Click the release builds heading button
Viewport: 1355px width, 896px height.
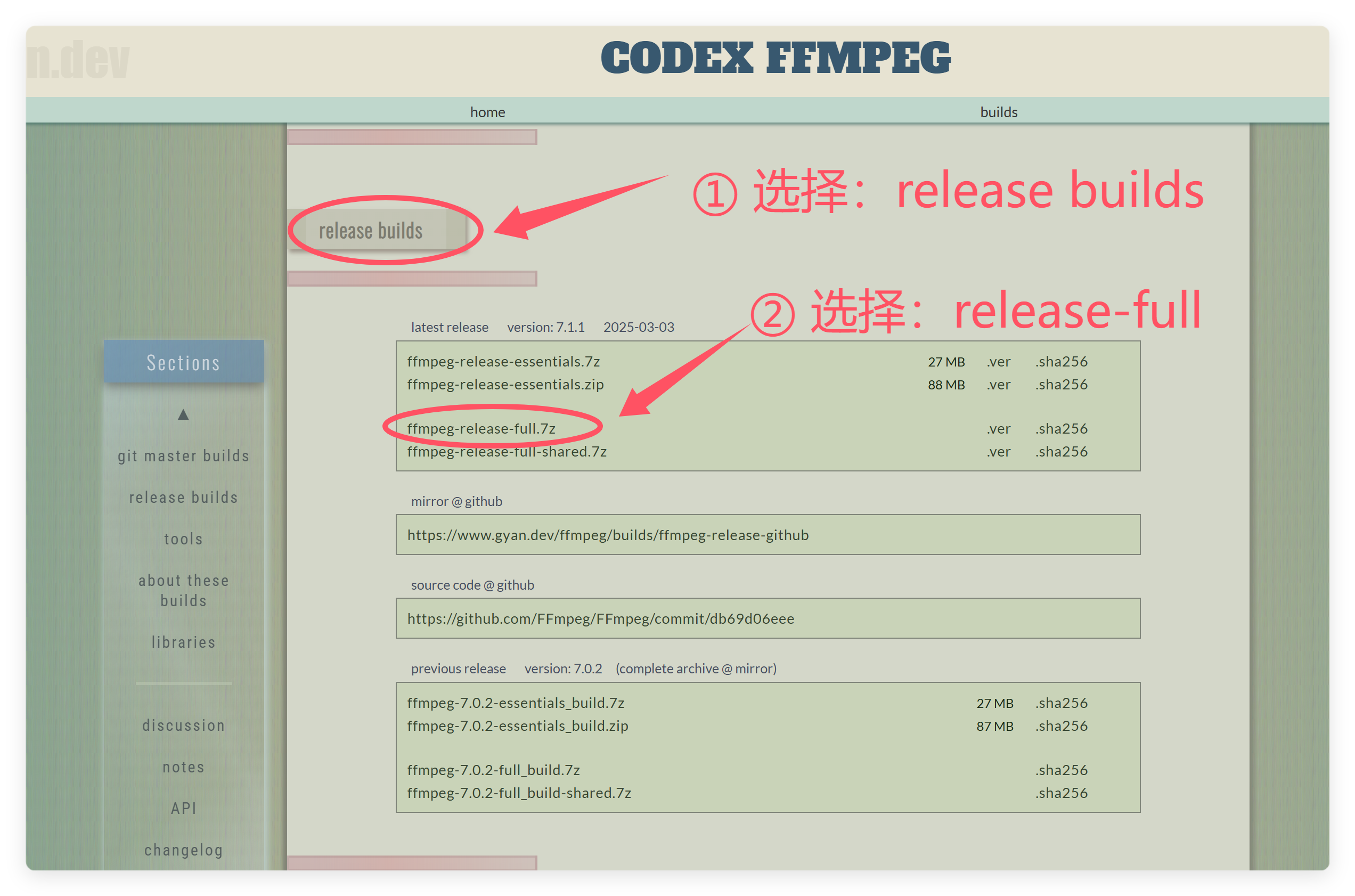click(377, 230)
